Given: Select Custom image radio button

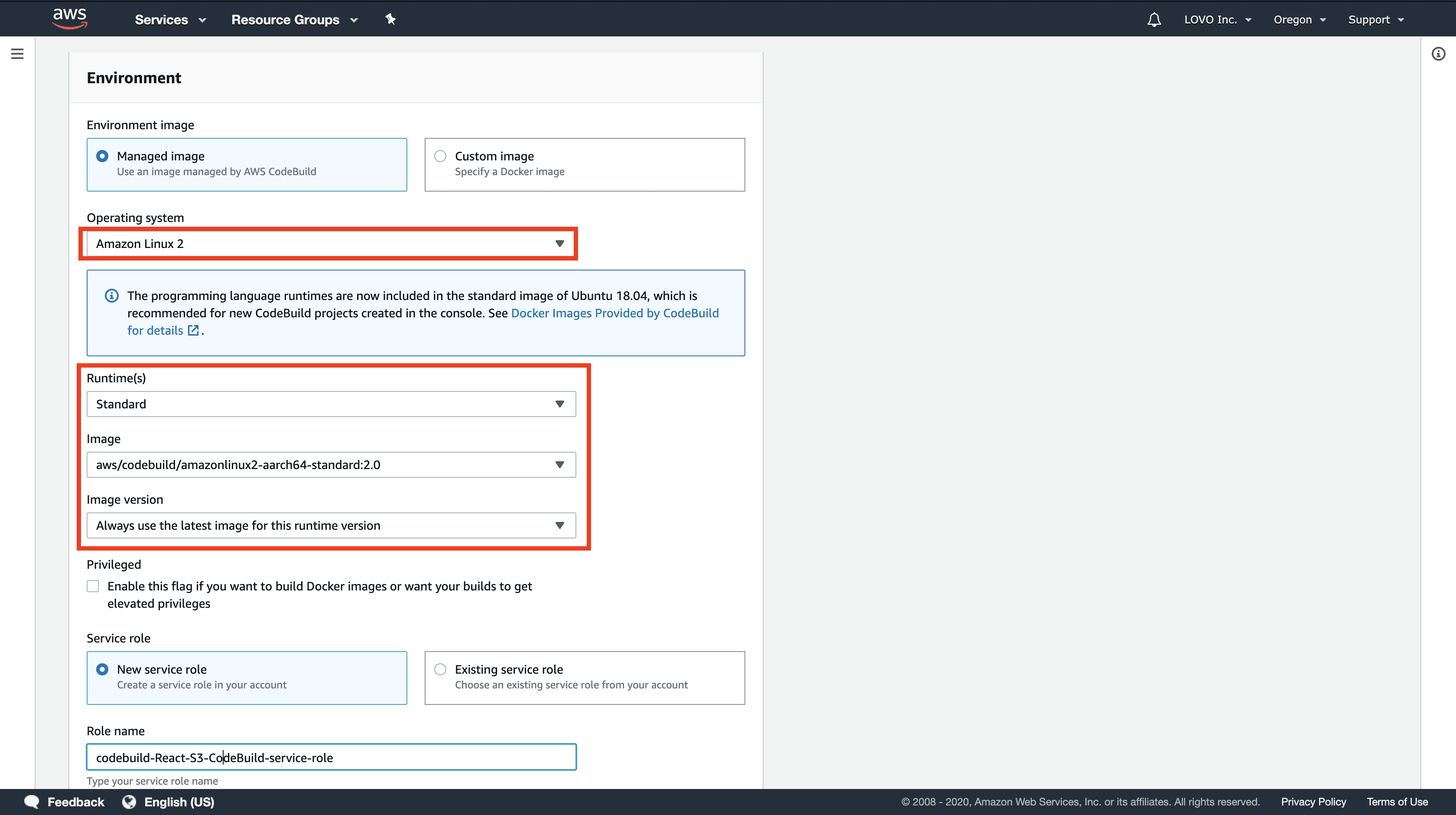Looking at the screenshot, I should click(x=439, y=156).
